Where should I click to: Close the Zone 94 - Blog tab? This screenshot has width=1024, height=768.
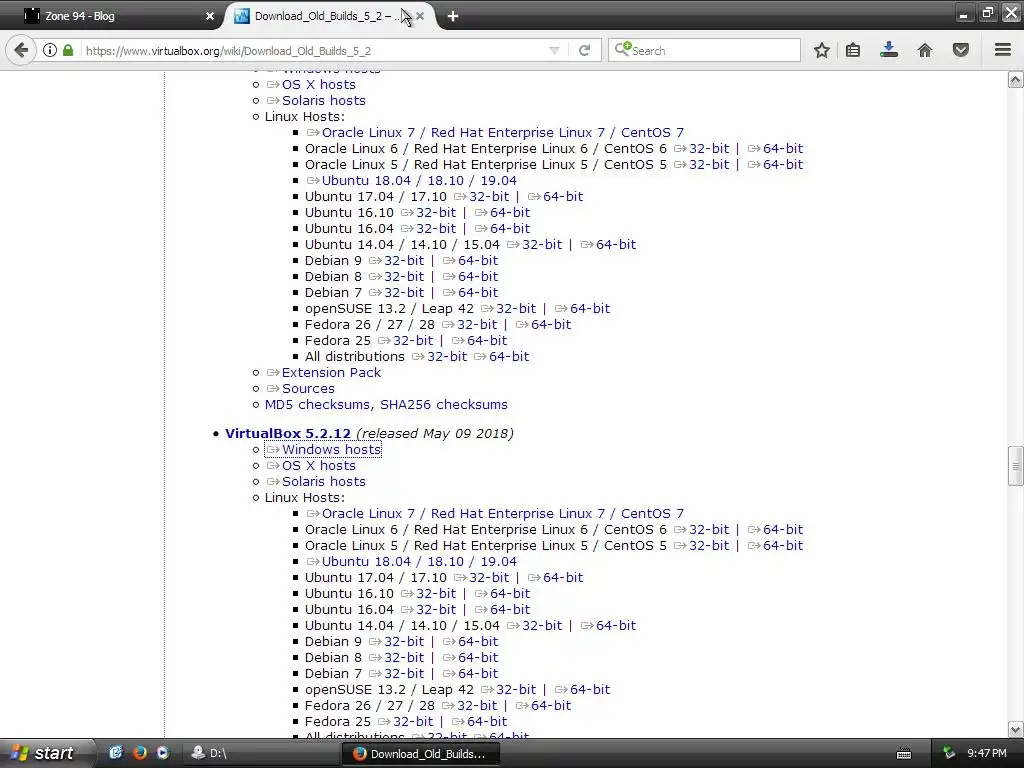click(210, 16)
